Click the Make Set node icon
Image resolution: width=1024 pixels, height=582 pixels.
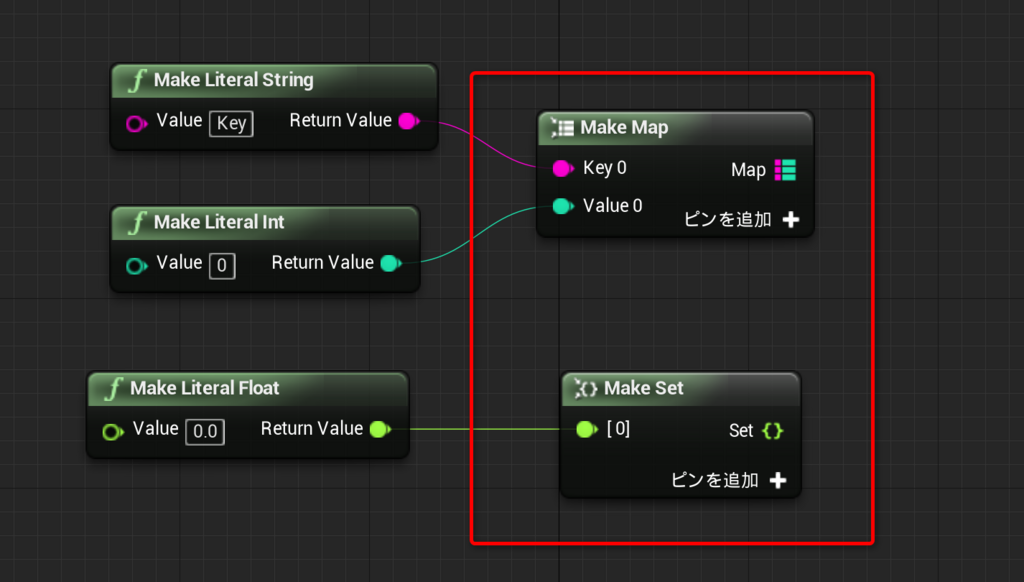tap(585, 389)
